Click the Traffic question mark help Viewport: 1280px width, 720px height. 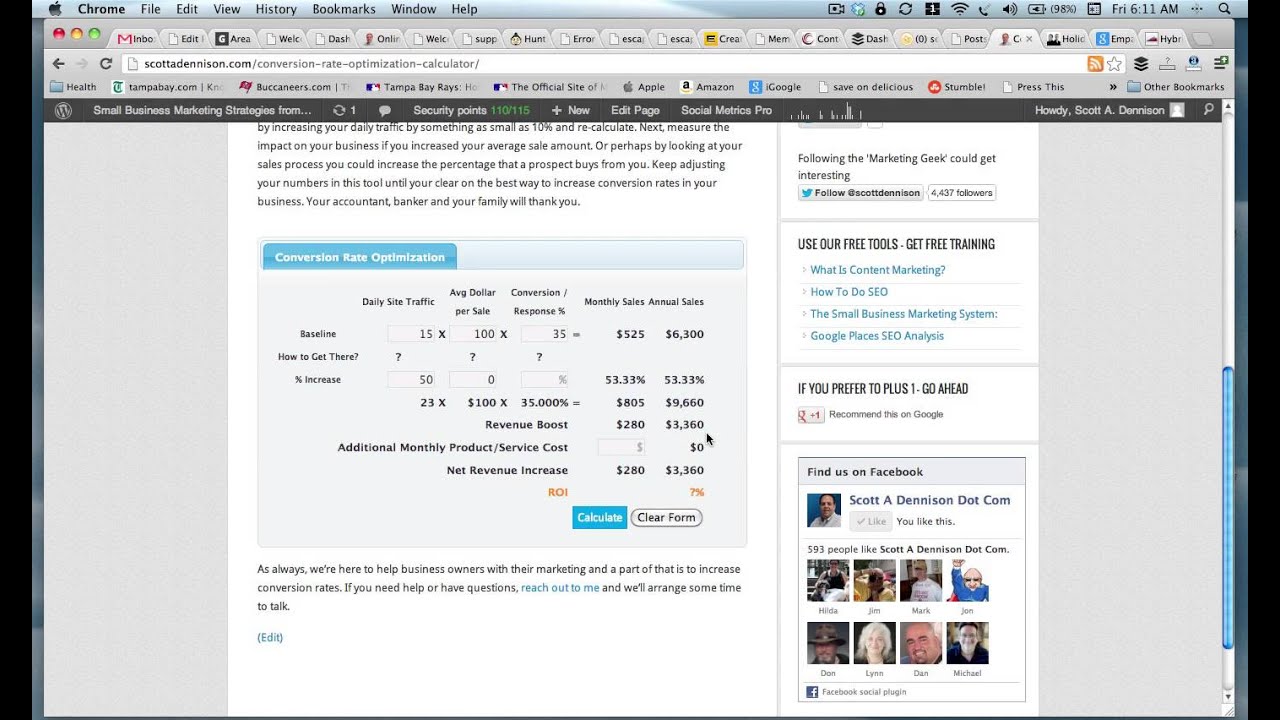(398, 357)
